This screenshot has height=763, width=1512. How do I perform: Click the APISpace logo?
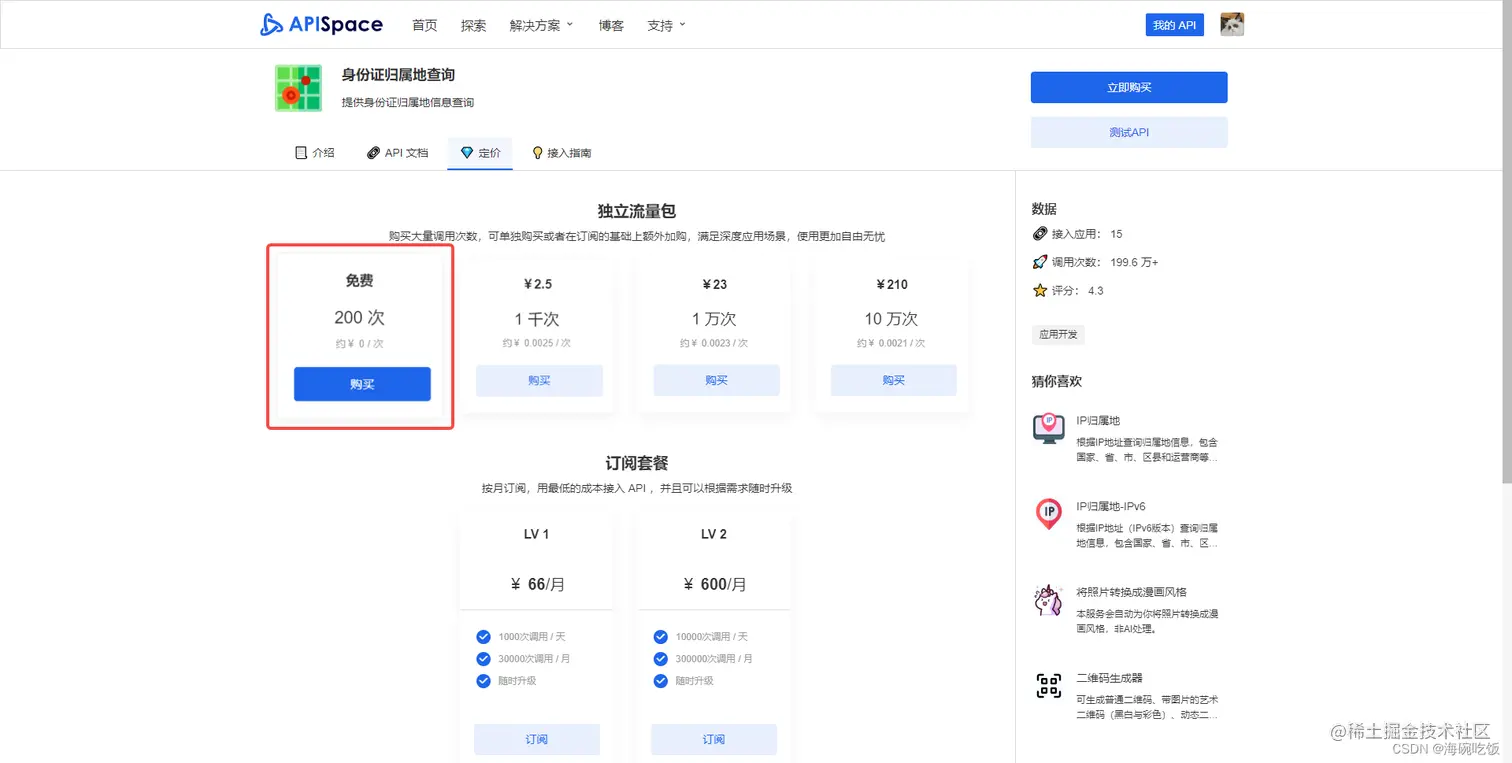(x=320, y=24)
